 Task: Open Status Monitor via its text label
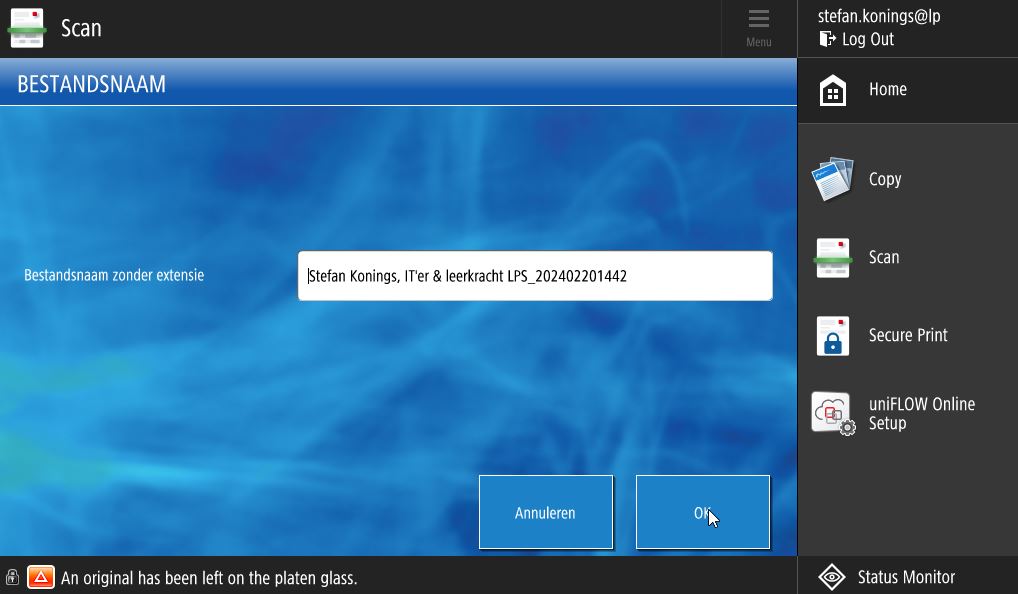pyautogui.click(x=906, y=577)
